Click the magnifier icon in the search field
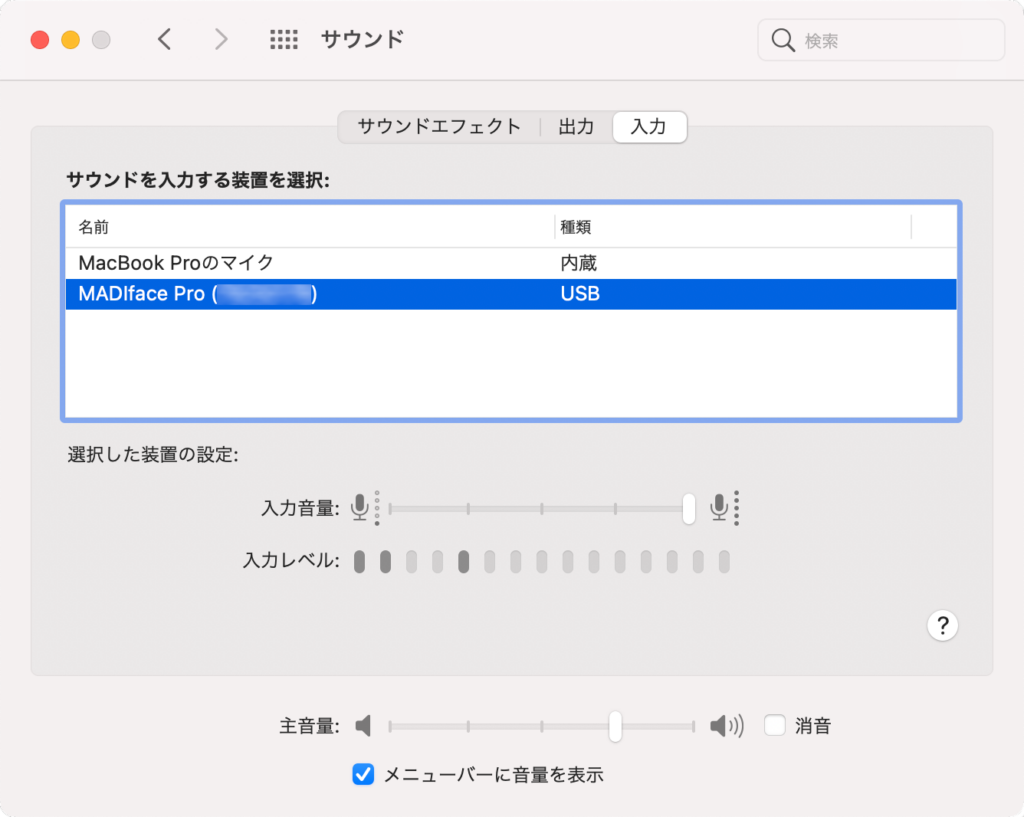1024x817 pixels. coord(784,40)
